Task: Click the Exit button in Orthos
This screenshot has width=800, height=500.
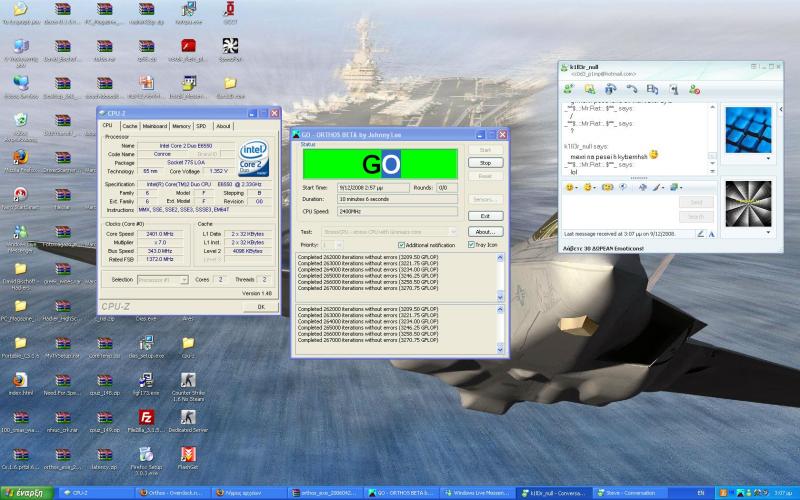Action: pos(485,216)
